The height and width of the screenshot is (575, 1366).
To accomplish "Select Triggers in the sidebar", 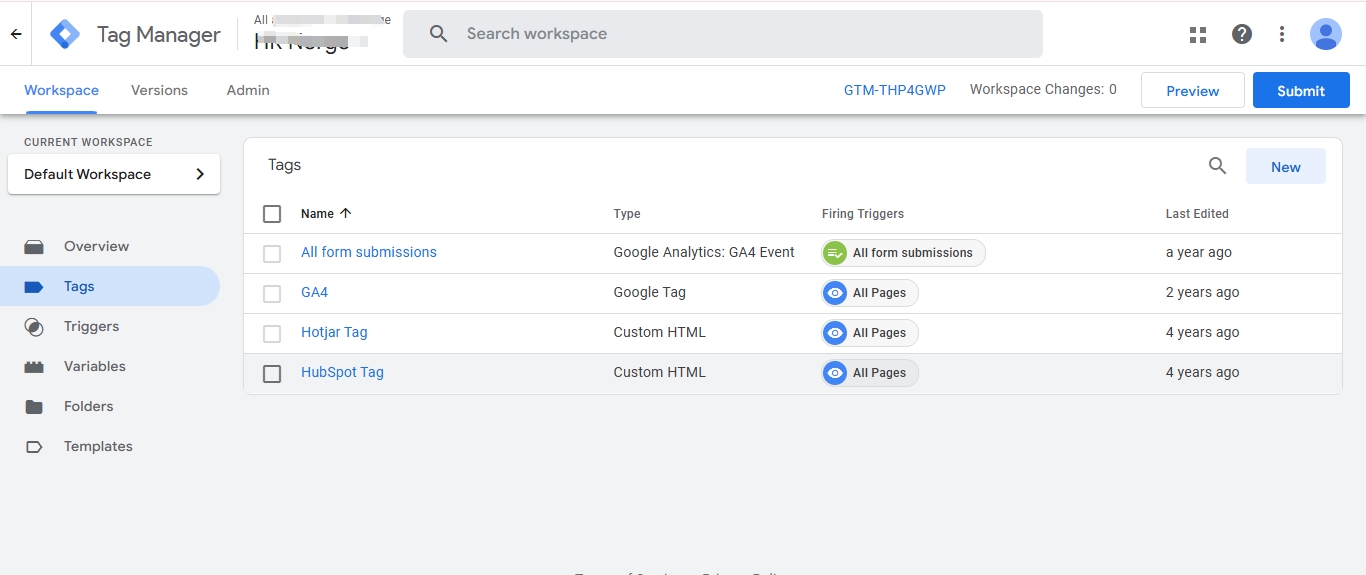I will coord(110,326).
